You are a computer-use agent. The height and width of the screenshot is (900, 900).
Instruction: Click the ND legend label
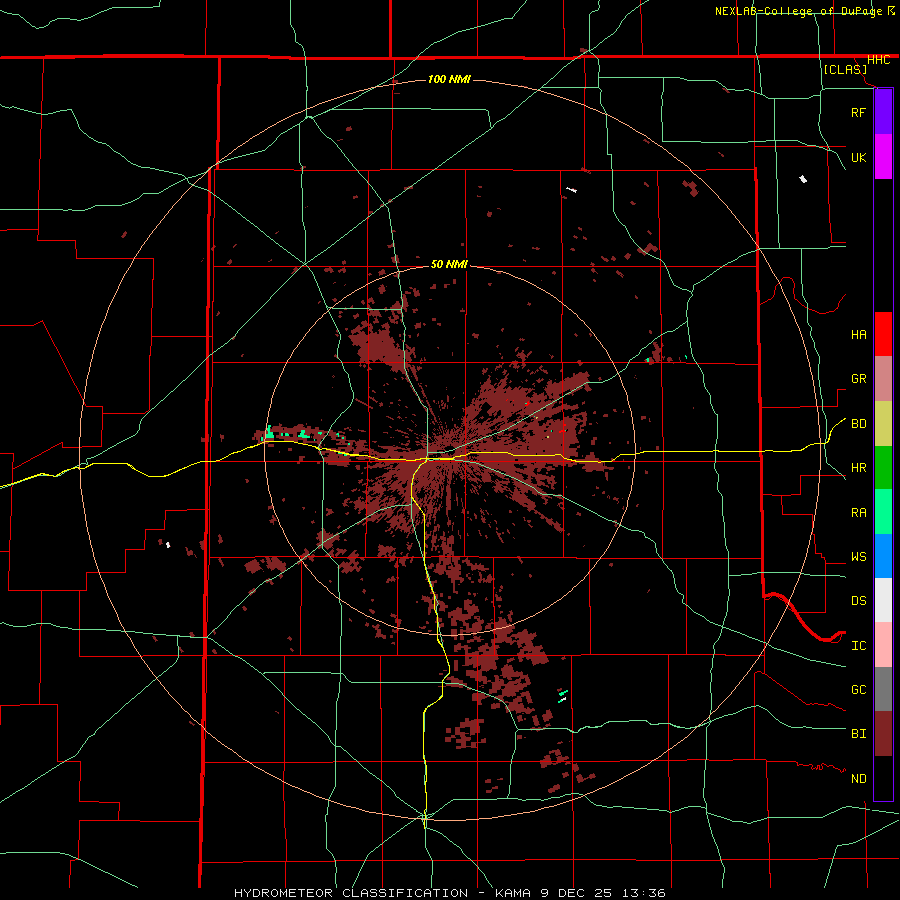858,779
